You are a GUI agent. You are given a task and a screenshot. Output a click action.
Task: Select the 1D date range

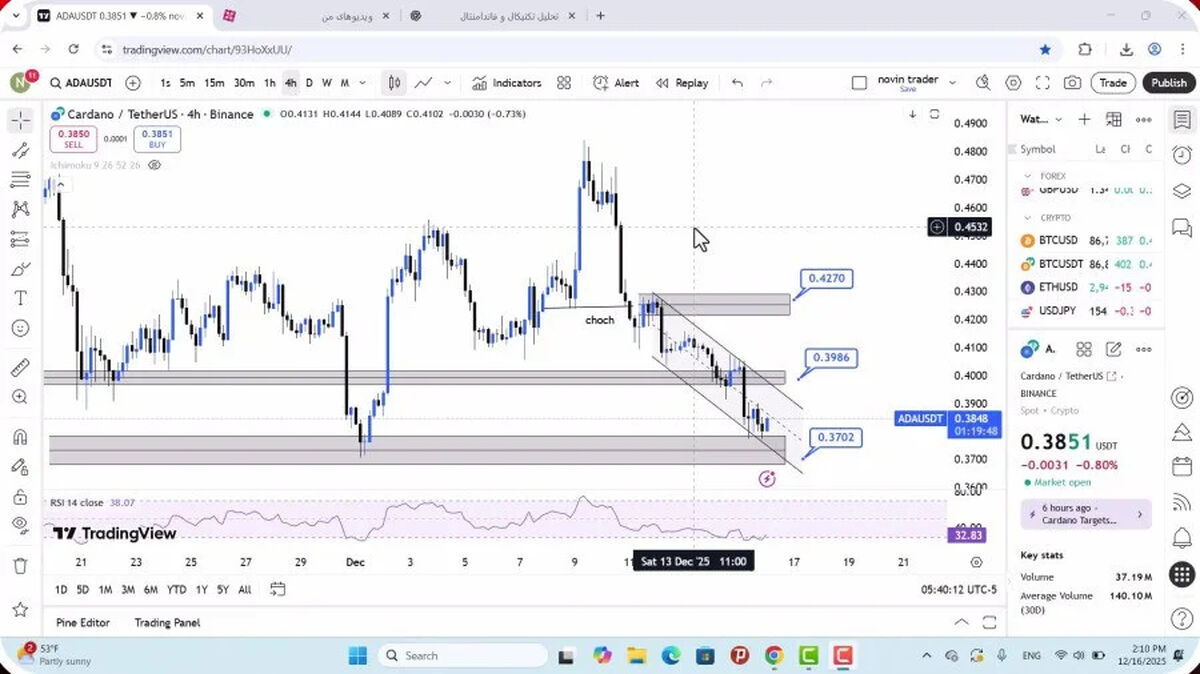point(61,589)
